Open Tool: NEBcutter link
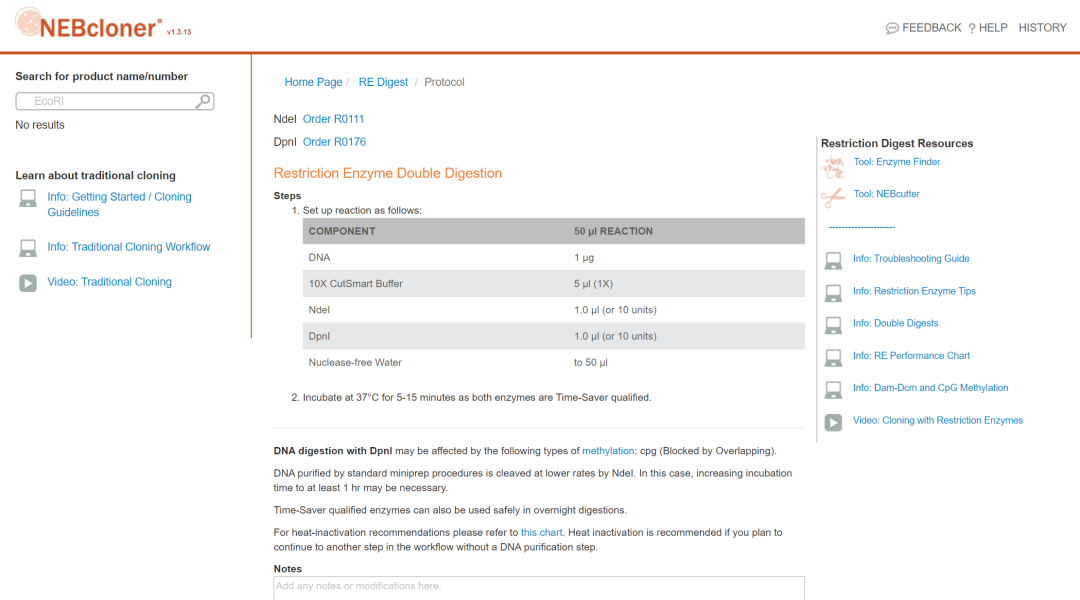 point(886,194)
